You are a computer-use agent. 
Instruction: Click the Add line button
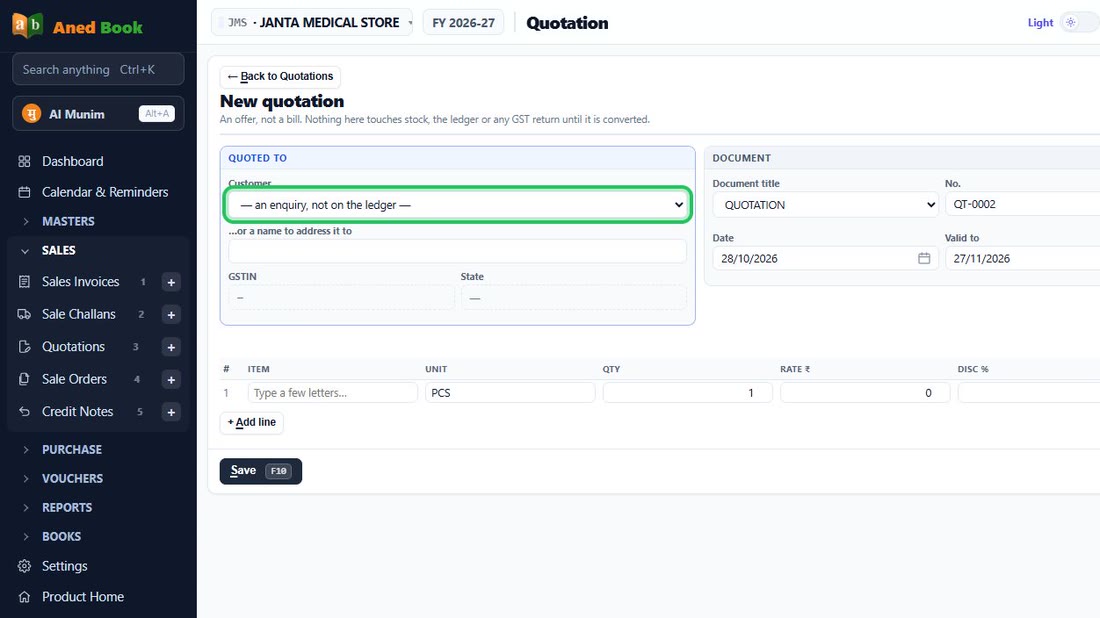(251, 422)
